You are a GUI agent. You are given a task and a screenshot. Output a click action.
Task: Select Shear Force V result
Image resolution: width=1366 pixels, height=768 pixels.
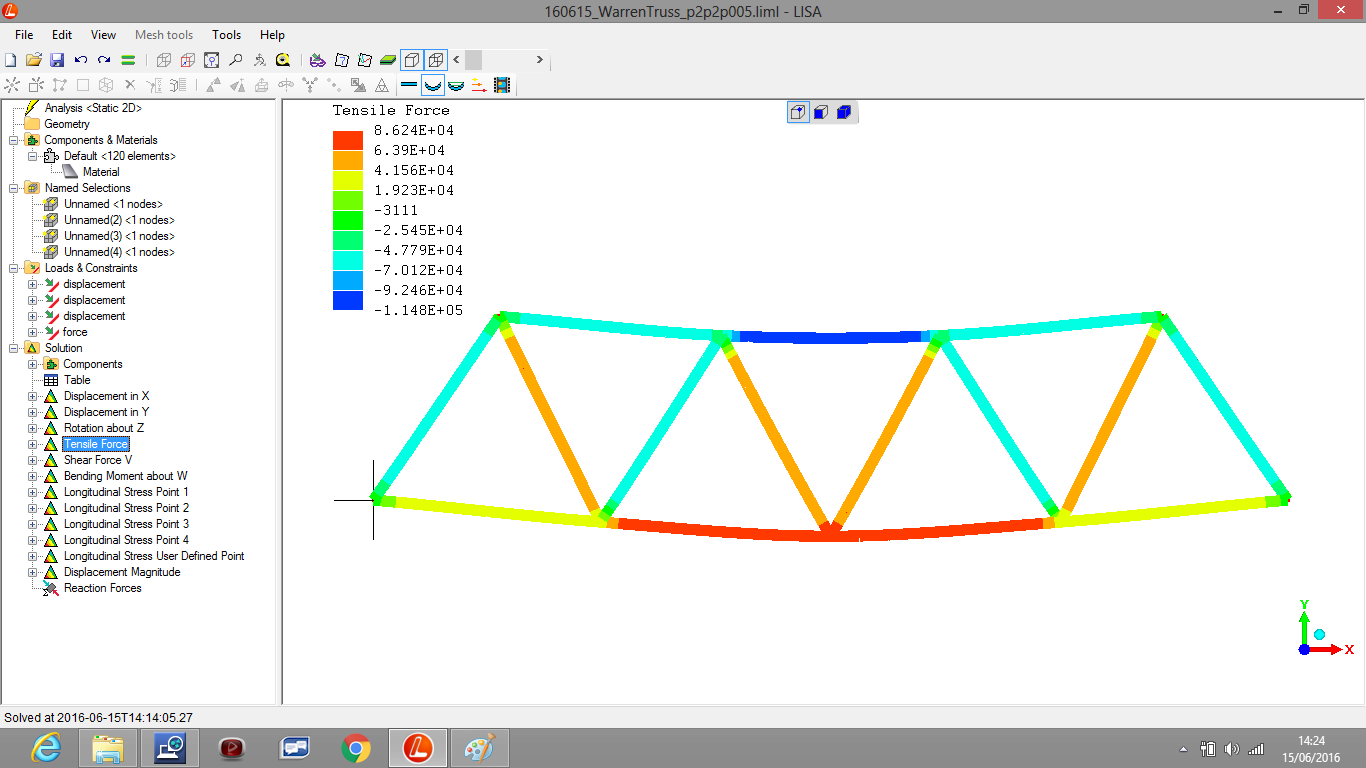pos(97,460)
